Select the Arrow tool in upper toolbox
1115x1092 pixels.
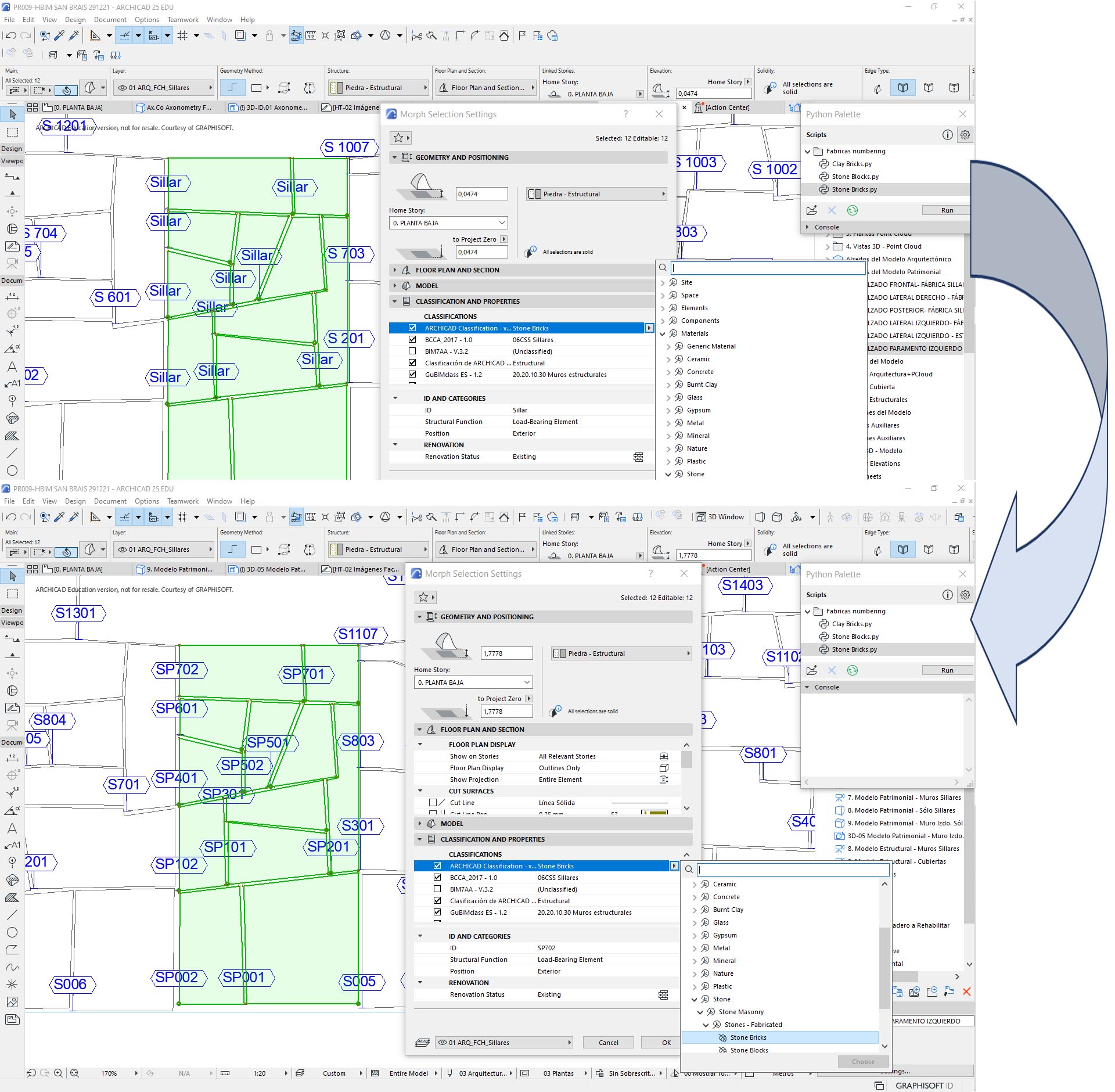(x=12, y=114)
